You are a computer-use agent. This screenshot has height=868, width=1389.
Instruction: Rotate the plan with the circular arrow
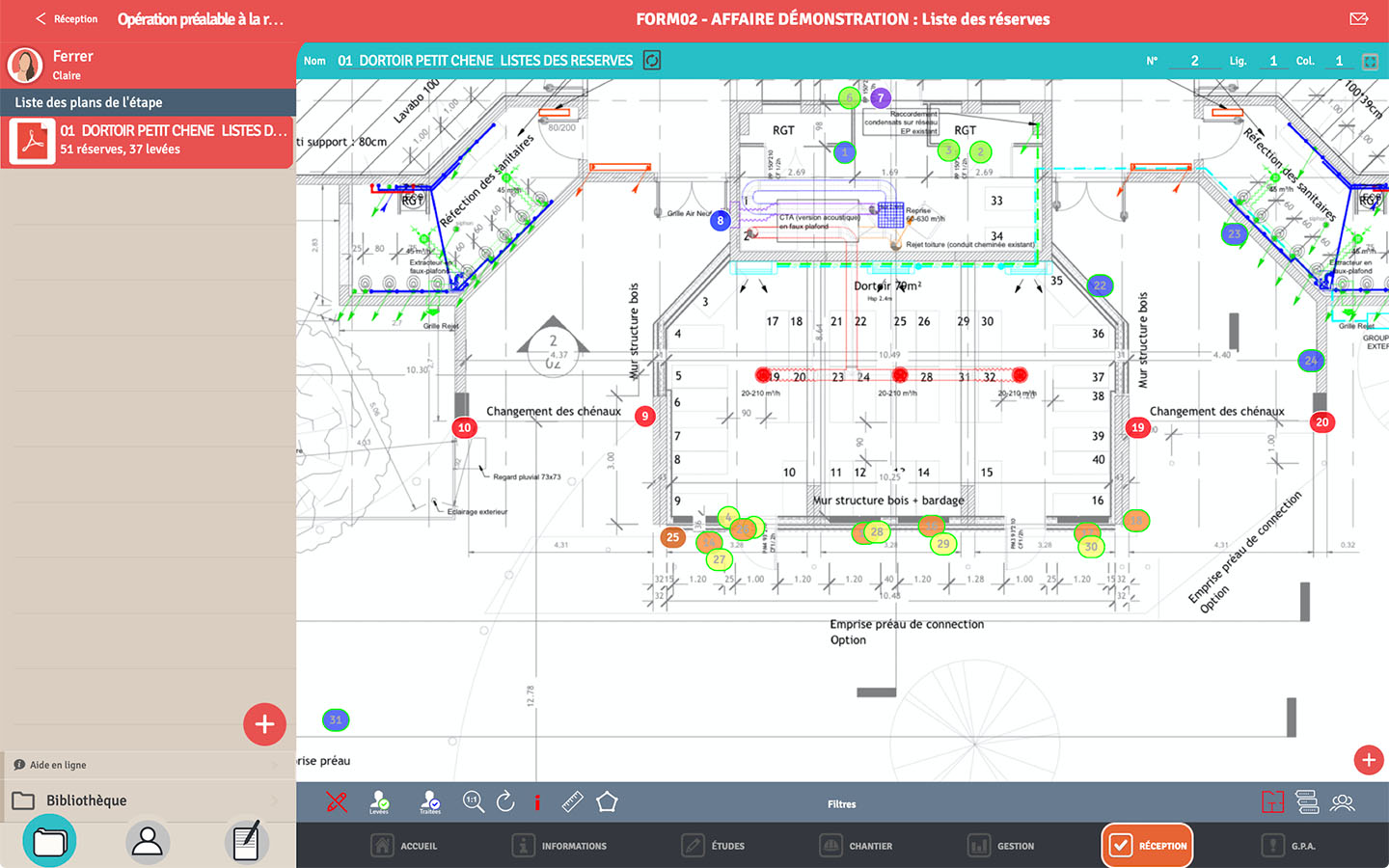coord(505,801)
